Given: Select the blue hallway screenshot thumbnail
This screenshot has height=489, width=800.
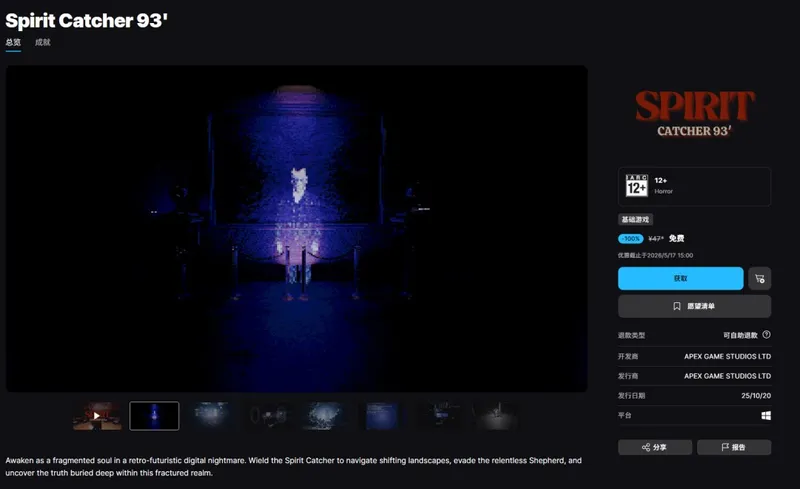Looking at the screenshot, I should click(154, 415).
